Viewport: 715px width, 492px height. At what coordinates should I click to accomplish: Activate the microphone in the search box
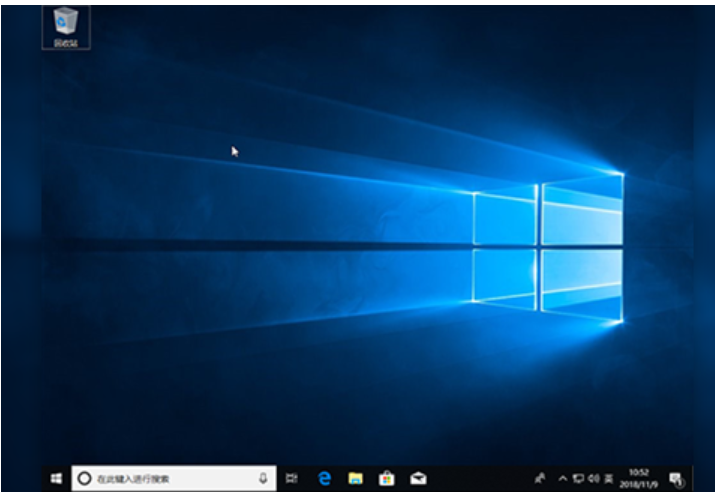[263, 479]
